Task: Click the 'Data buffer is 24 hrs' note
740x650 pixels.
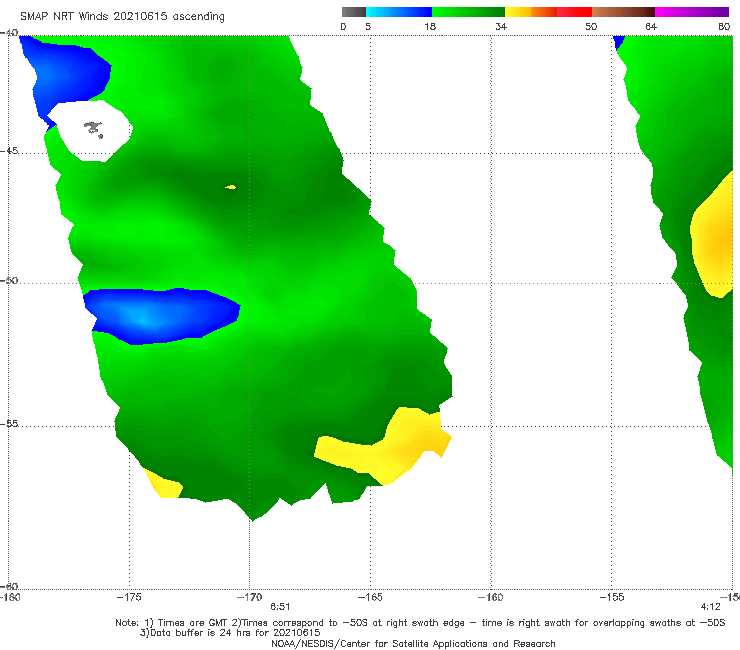Action: [230, 633]
